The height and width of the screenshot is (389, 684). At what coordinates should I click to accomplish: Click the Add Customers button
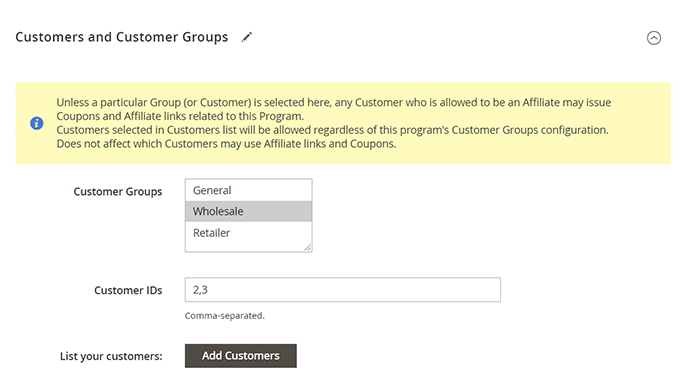(241, 356)
